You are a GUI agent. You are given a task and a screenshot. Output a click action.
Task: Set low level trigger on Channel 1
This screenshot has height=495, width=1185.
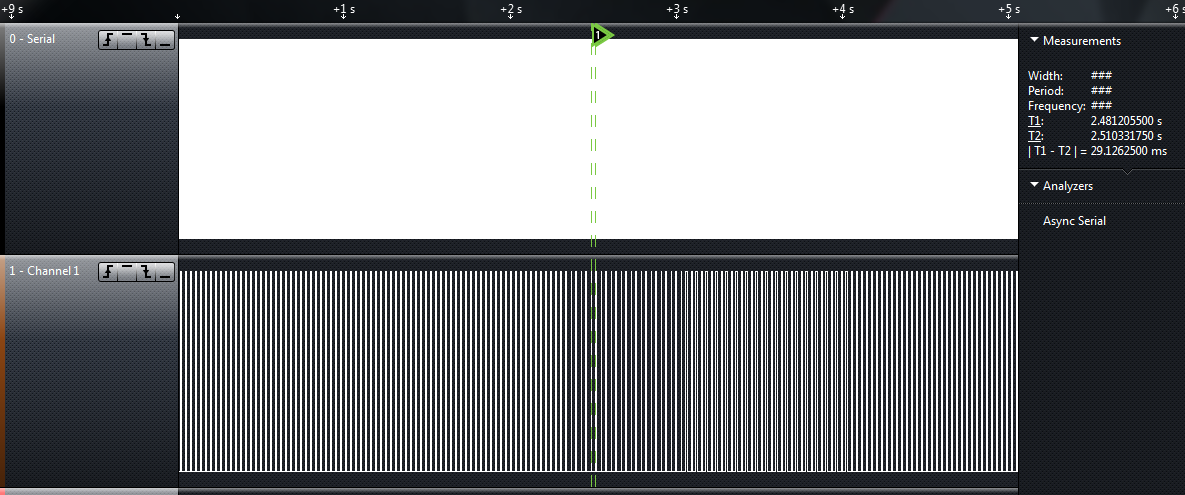pos(165,271)
